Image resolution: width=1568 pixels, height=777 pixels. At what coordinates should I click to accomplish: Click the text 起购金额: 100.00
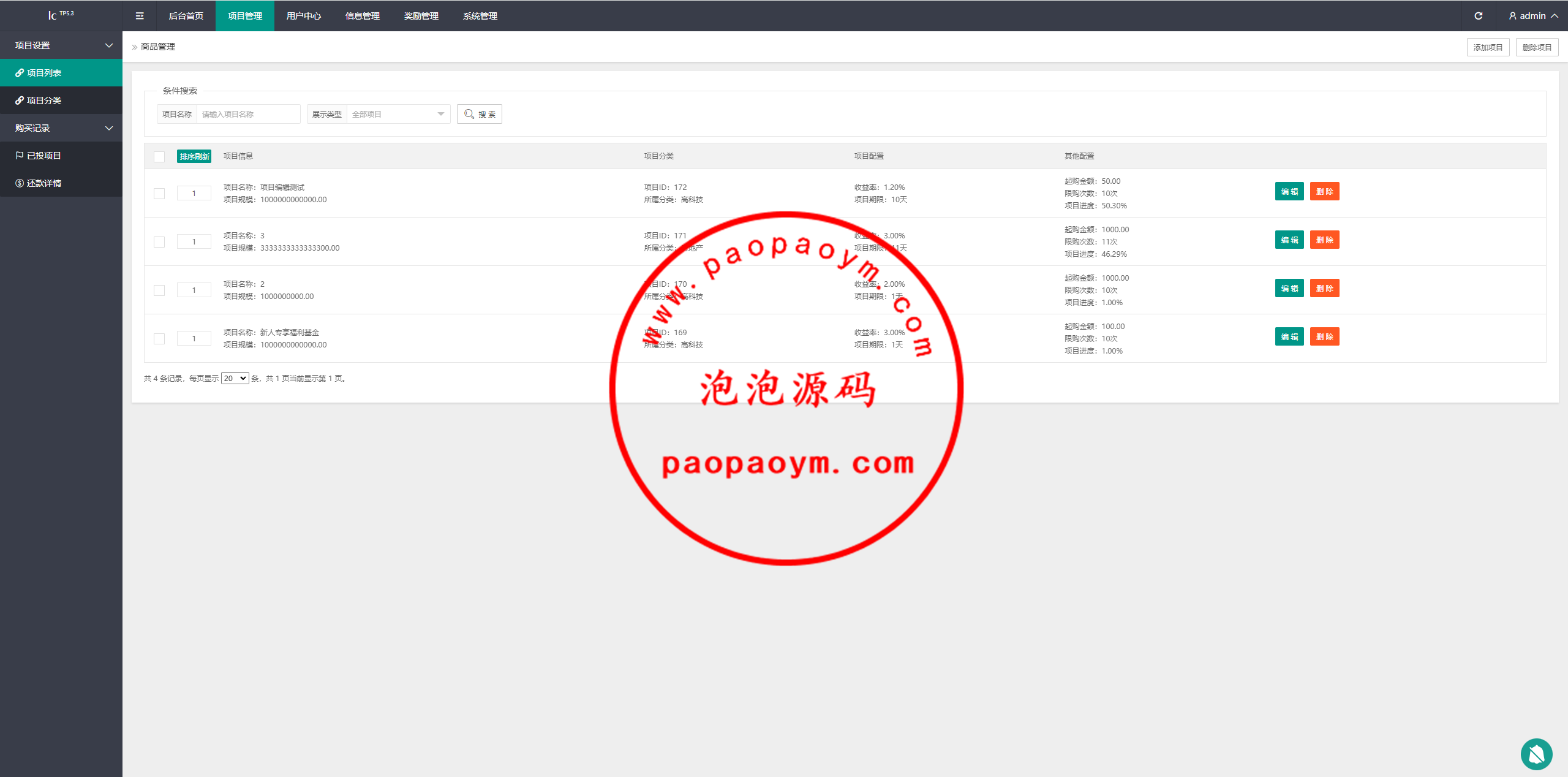click(x=1095, y=327)
